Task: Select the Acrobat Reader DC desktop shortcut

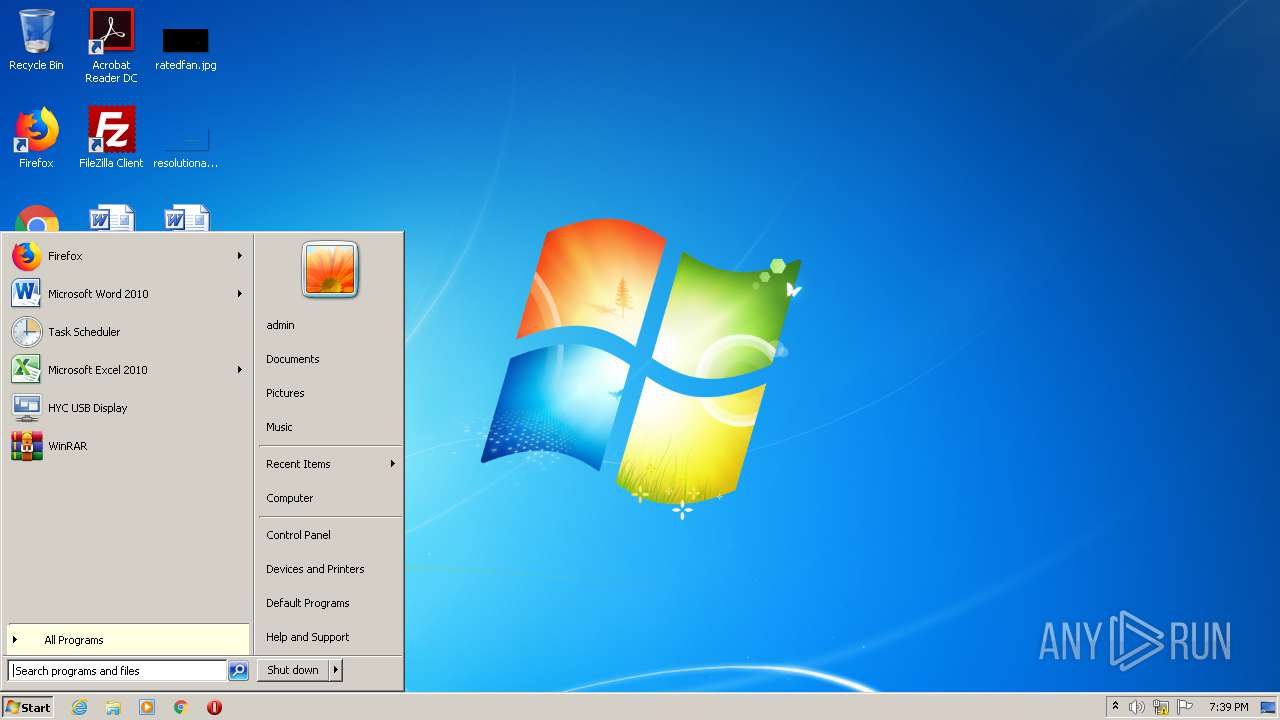Action: point(111,46)
